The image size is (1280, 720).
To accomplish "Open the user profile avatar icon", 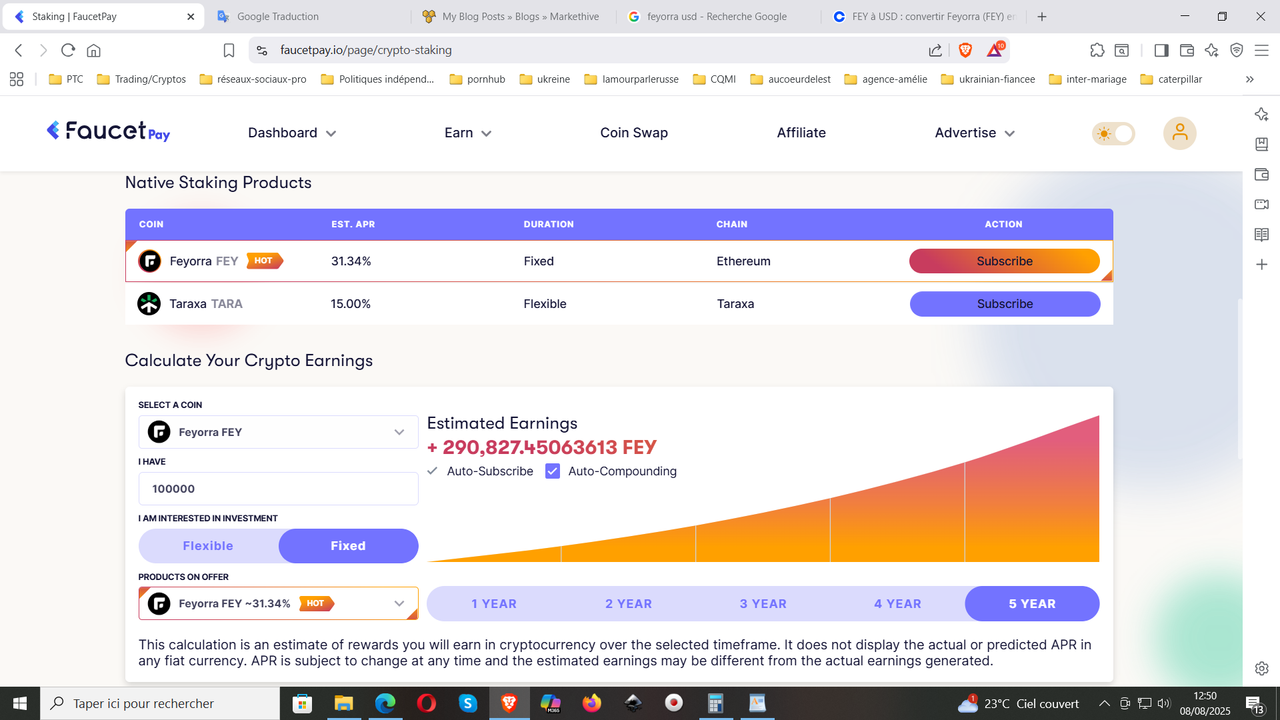I will point(1180,133).
